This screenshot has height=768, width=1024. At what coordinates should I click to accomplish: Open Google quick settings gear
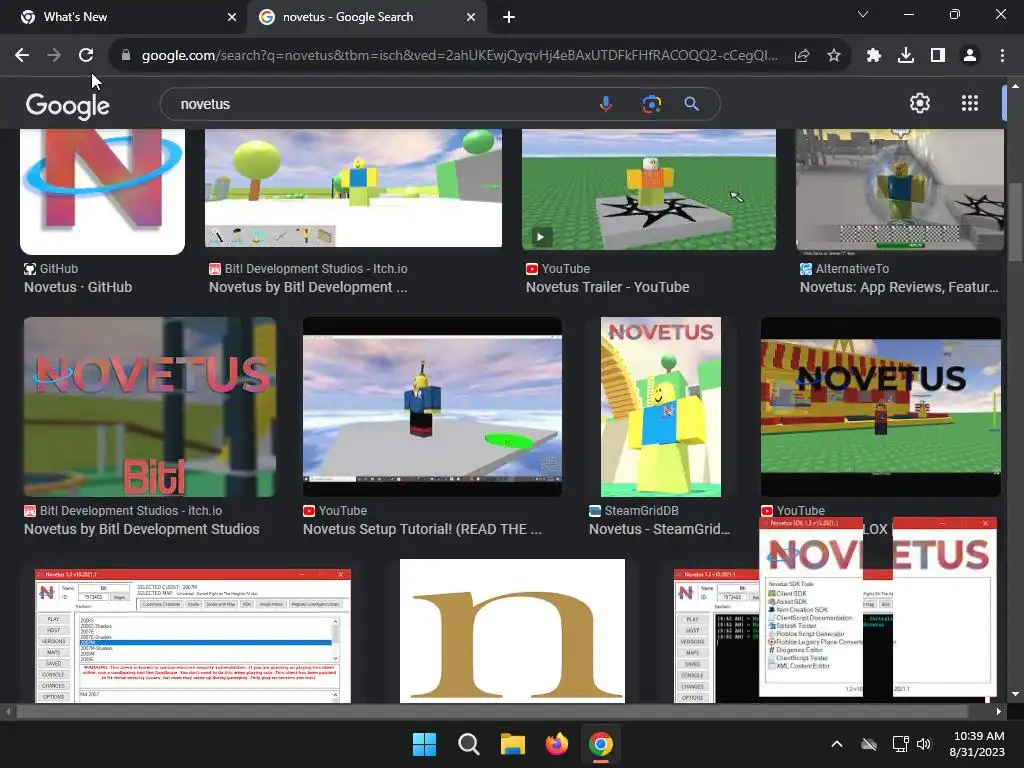point(920,103)
